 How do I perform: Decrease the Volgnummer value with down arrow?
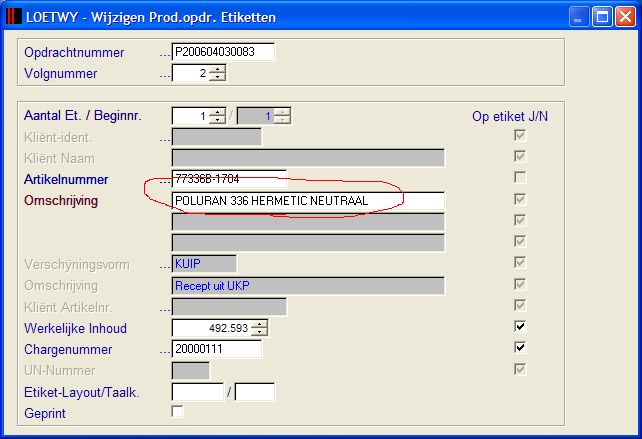(217, 77)
